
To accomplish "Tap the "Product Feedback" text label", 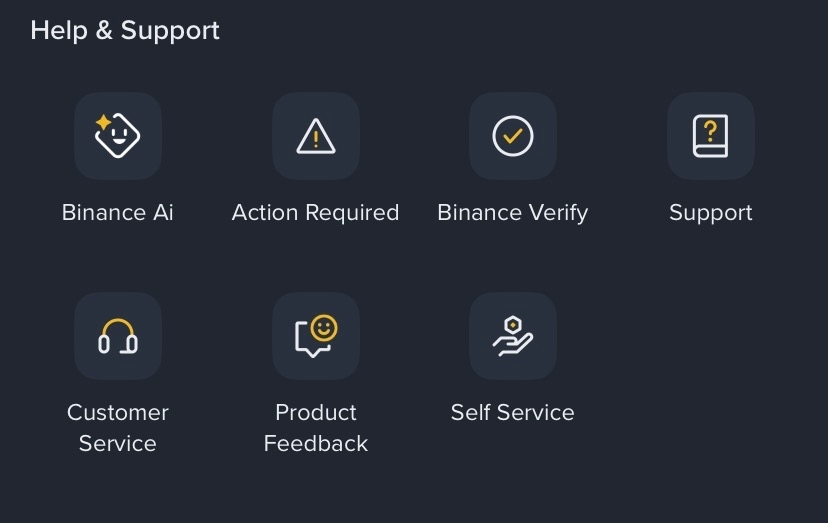I will pyautogui.click(x=316, y=427).
